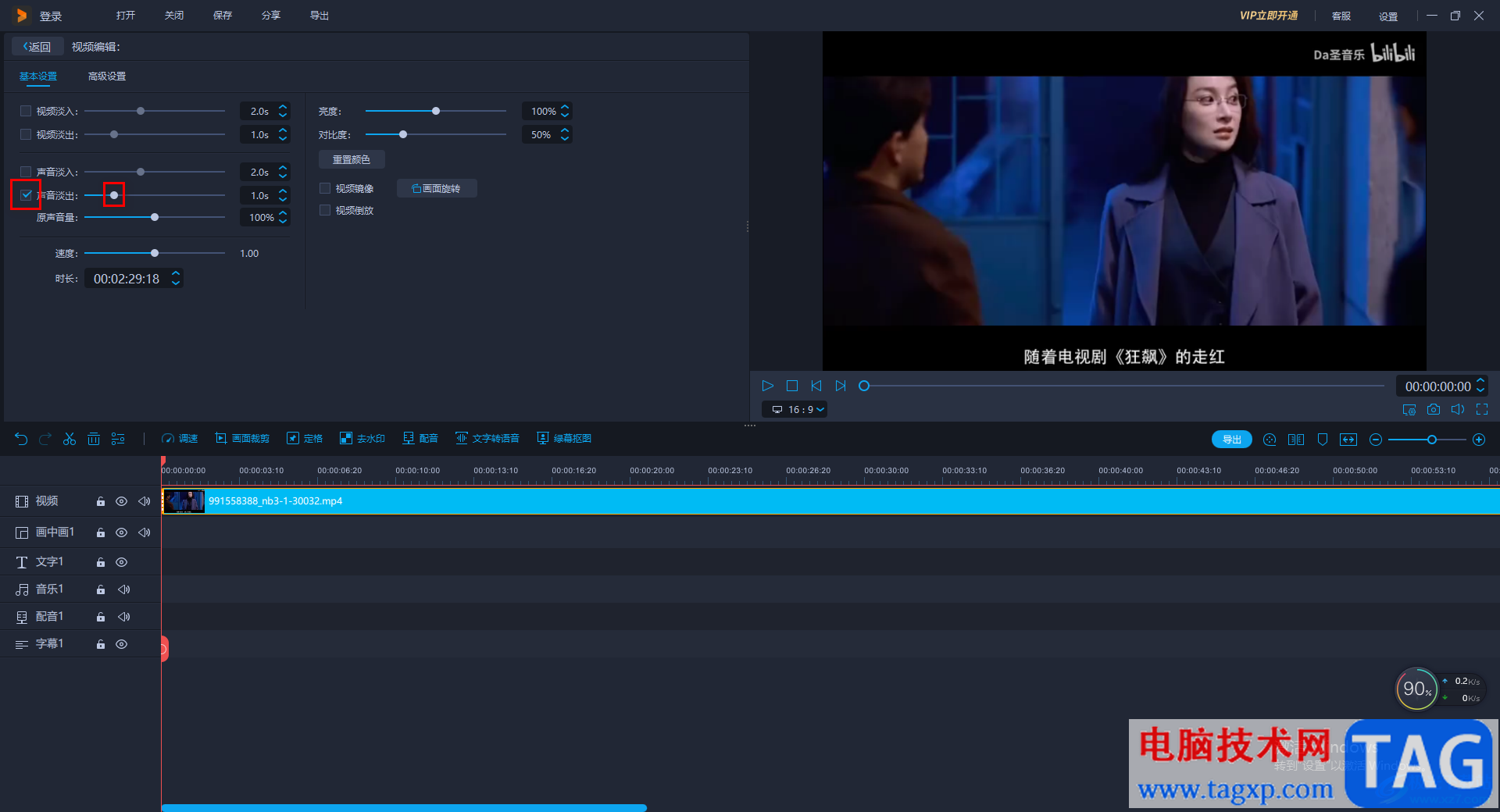Enable the 视频倒放 reverse checkbox
The height and width of the screenshot is (812, 1500).
(325, 210)
